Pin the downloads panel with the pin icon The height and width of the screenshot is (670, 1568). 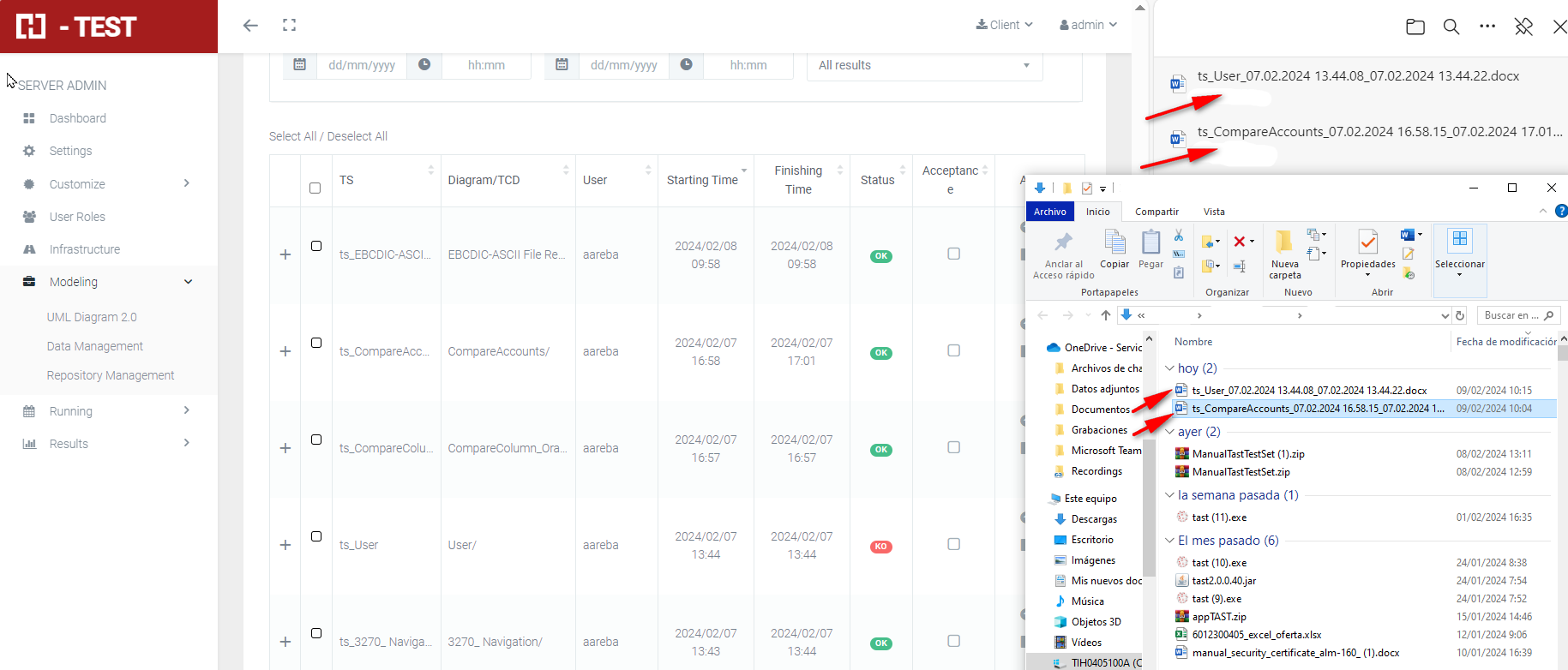pos(1523,27)
